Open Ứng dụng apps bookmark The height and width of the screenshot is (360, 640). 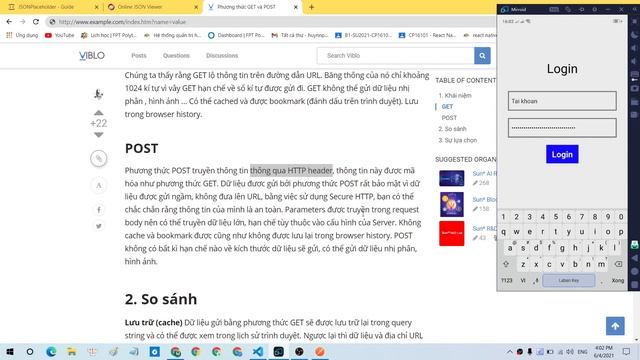coord(22,36)
